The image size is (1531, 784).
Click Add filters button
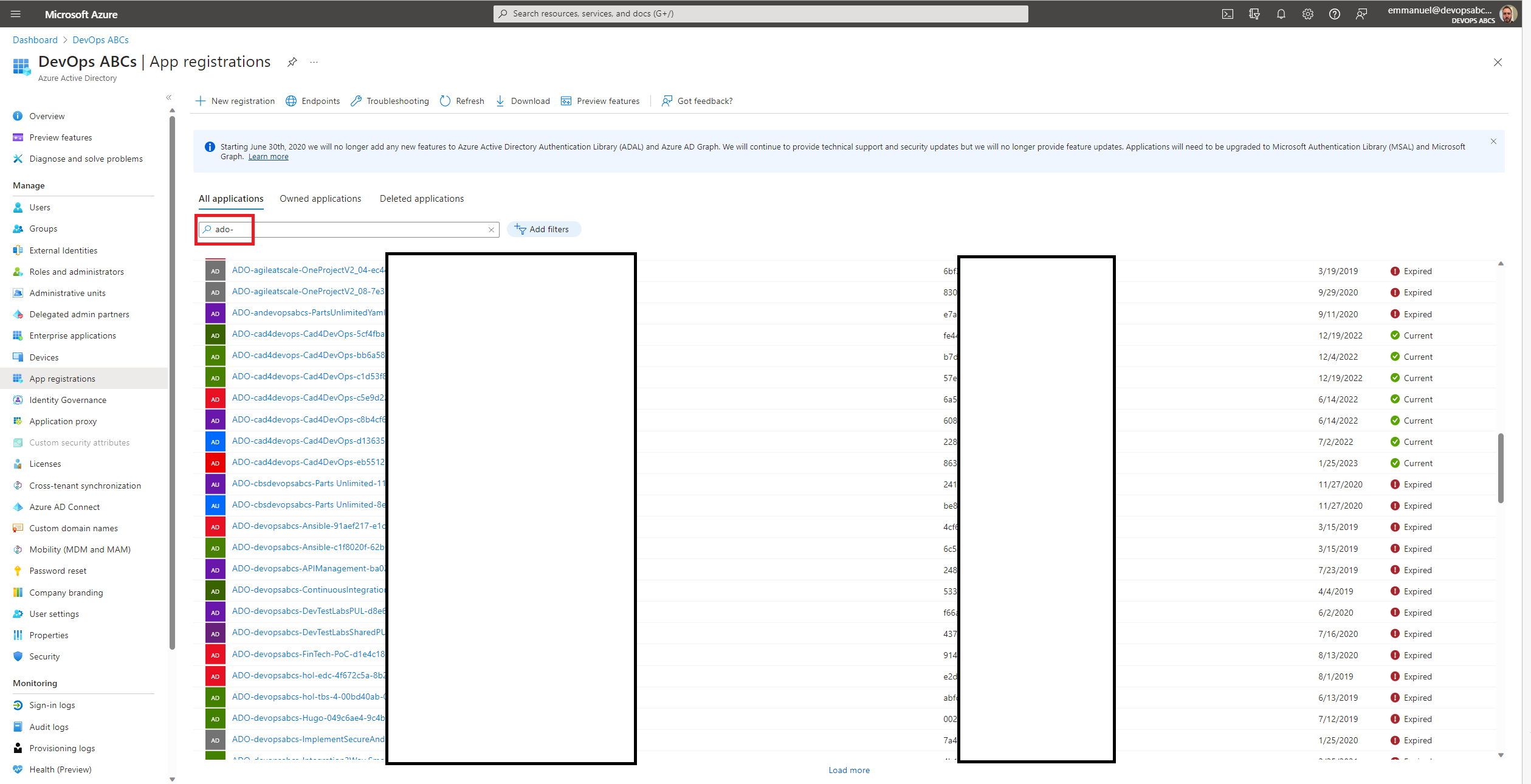click(x=543, y=229)
